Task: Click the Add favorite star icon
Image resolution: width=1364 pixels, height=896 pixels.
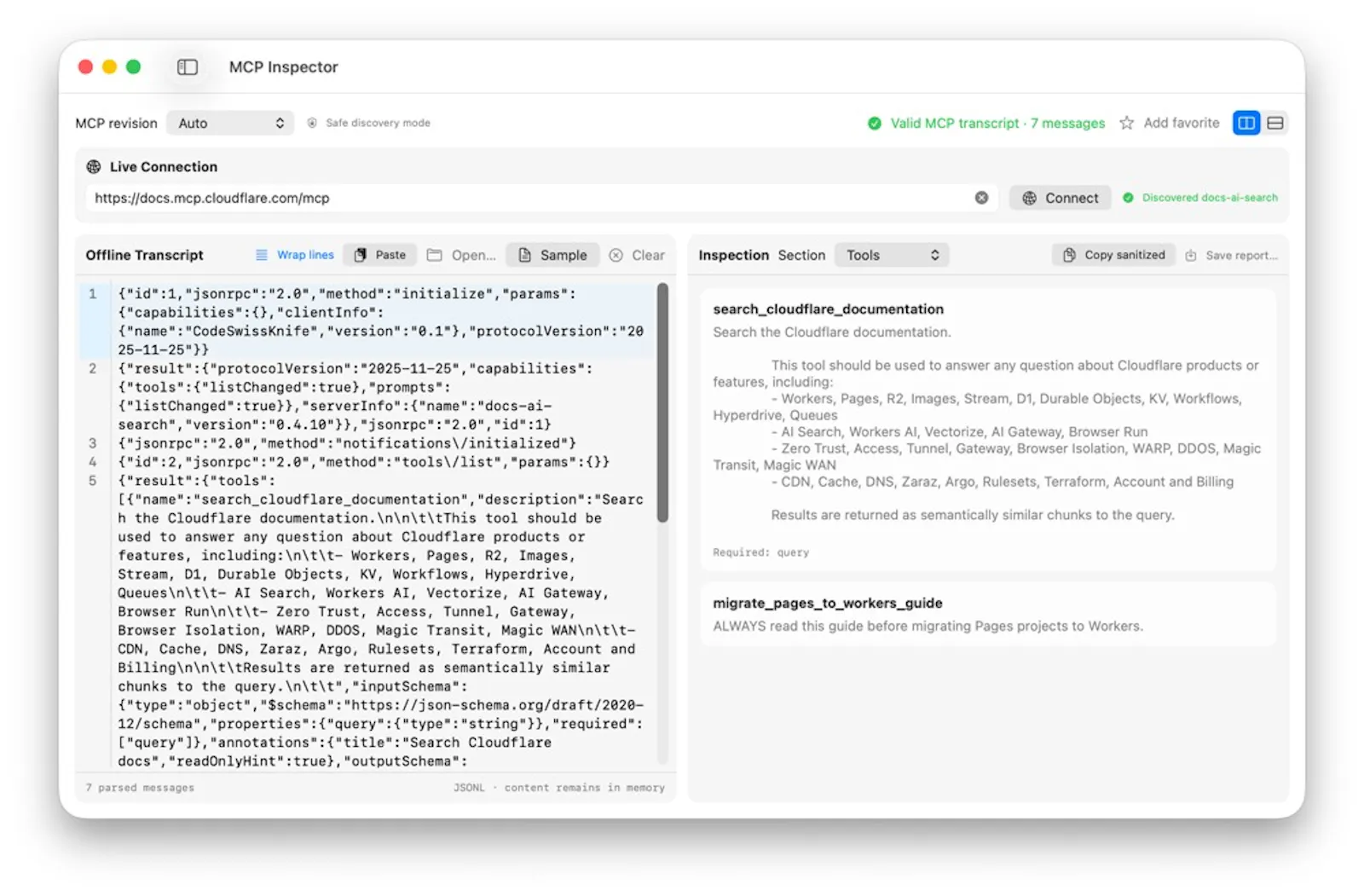Action: (x=1126, y=124)
